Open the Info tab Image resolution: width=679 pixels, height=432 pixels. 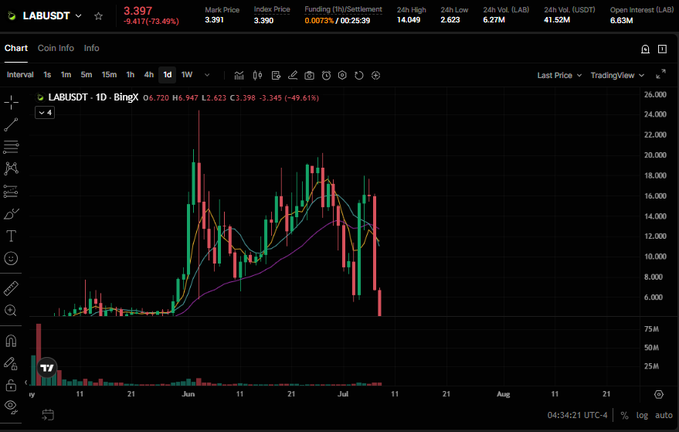pyautogui.click(x=91, y=48)
